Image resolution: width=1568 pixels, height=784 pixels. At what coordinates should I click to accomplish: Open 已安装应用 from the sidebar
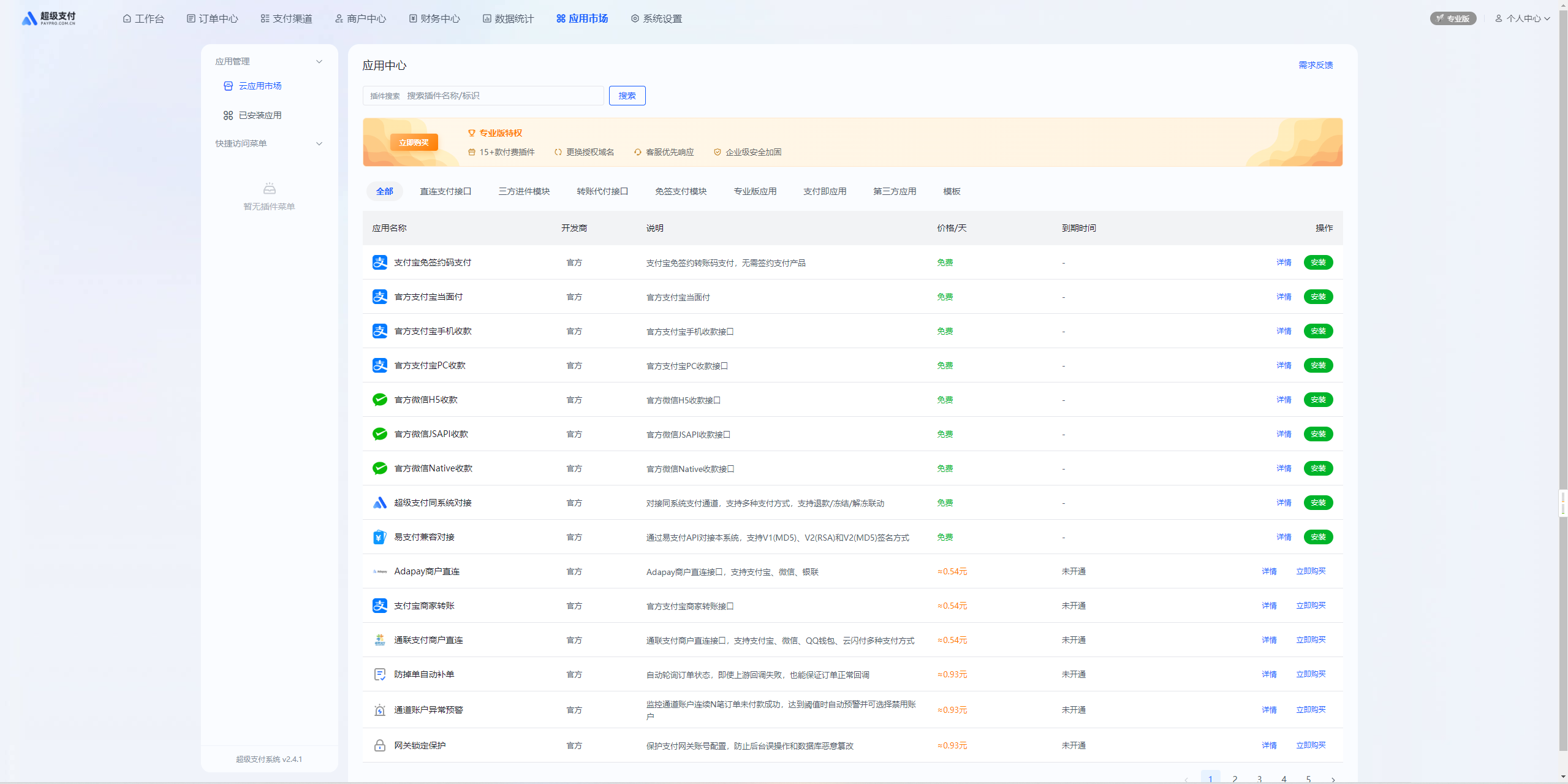[260, 115]
